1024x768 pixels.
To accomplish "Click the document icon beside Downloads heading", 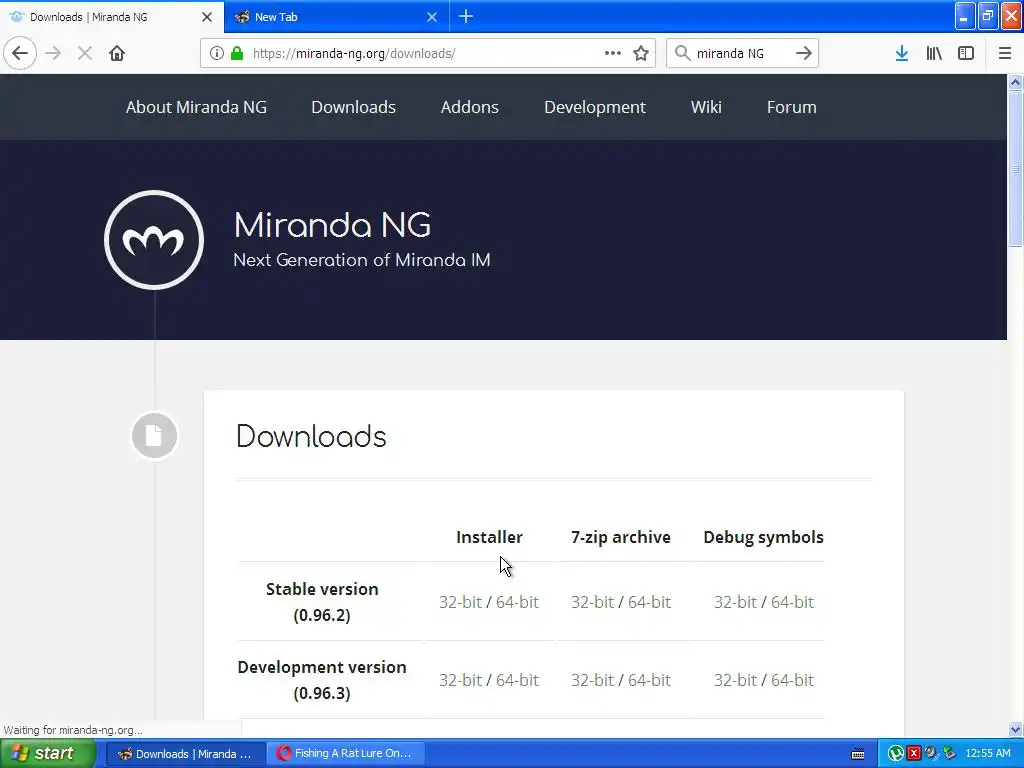I will pos(154,435).
